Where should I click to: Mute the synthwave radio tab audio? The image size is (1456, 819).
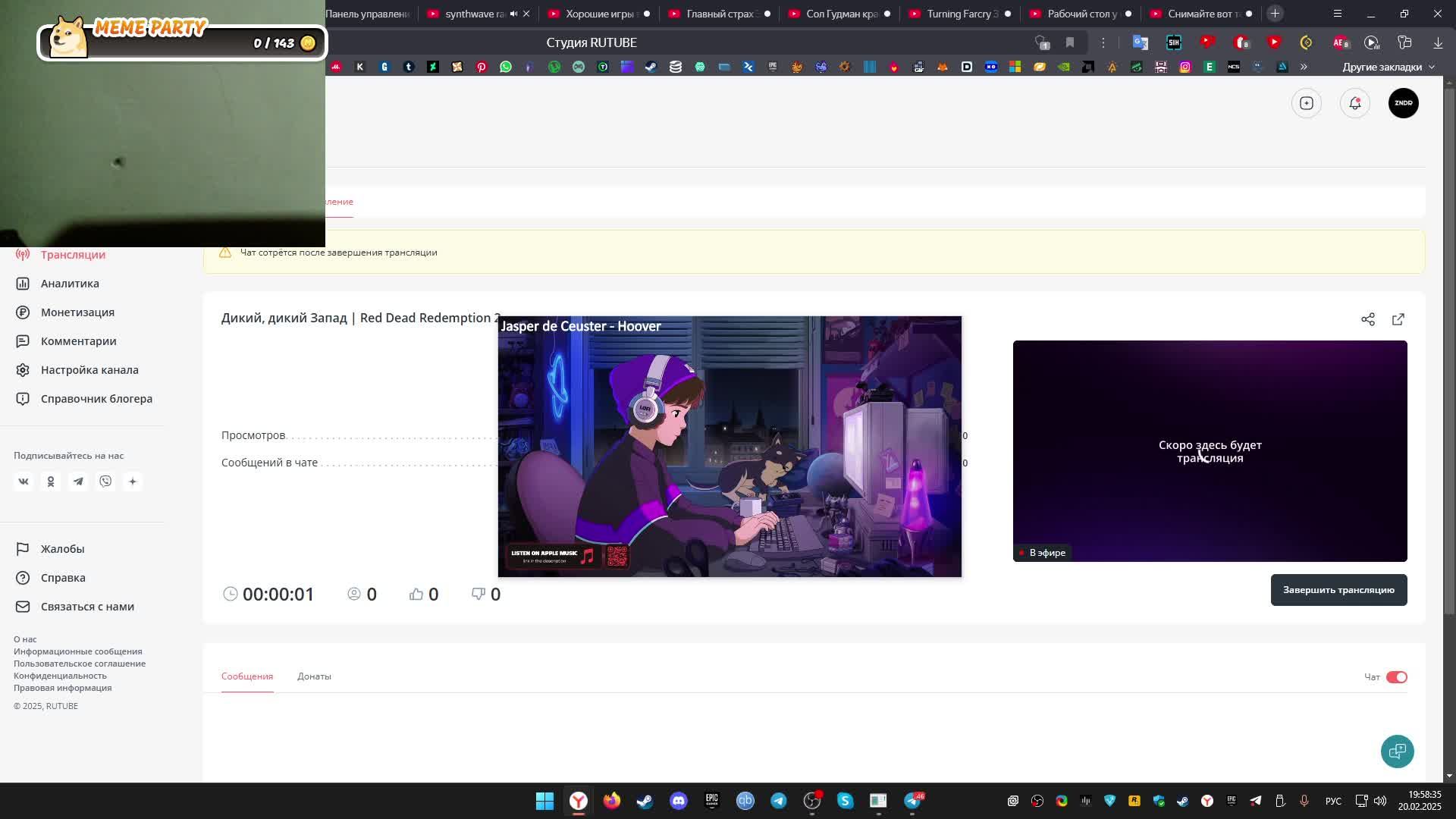pos(513,14)
